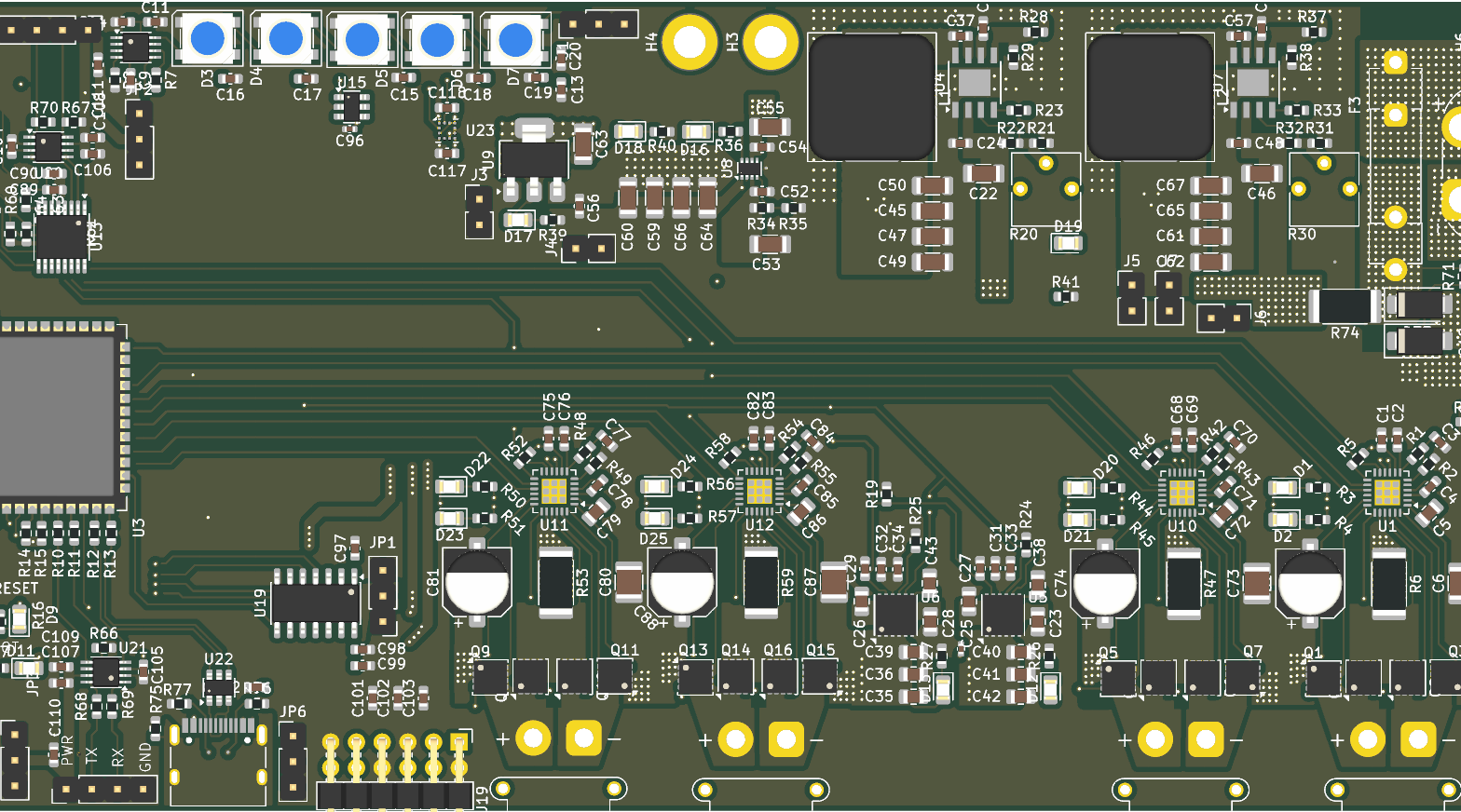Select the R74 resistor body
Screen dimensions: 1461x812
pos(1345,305)
